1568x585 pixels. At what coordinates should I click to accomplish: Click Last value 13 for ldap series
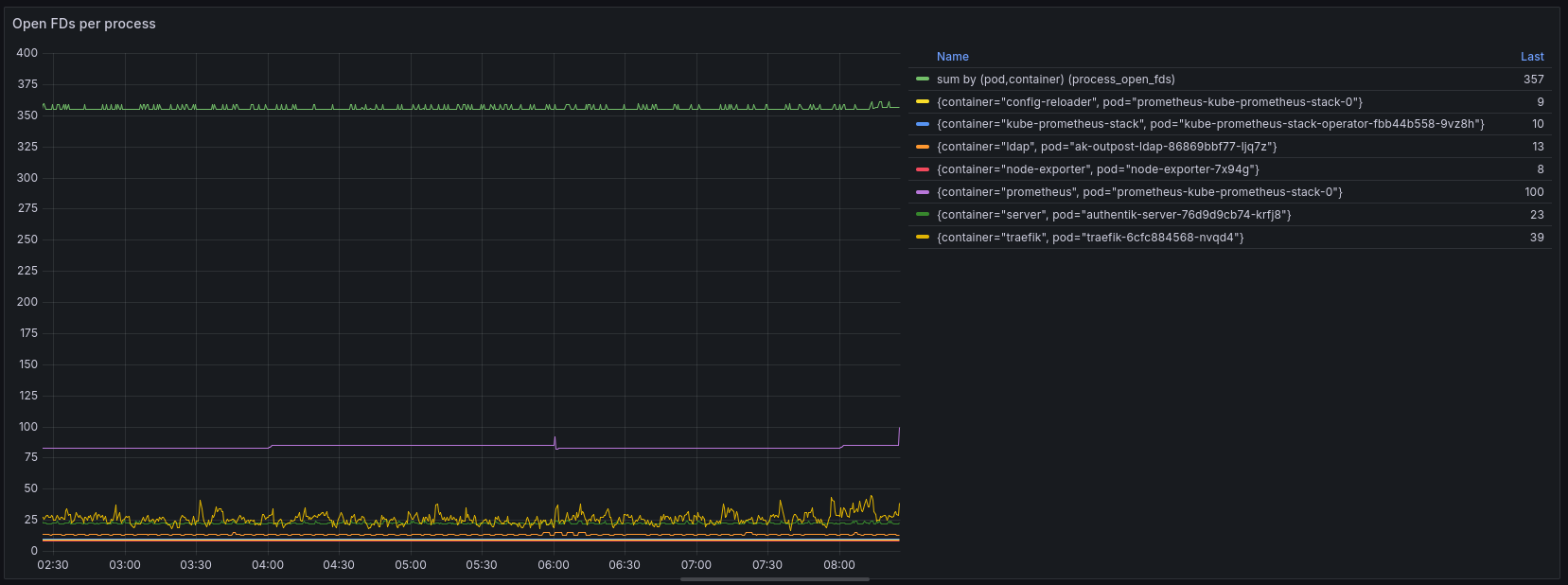coord(1538,147)
